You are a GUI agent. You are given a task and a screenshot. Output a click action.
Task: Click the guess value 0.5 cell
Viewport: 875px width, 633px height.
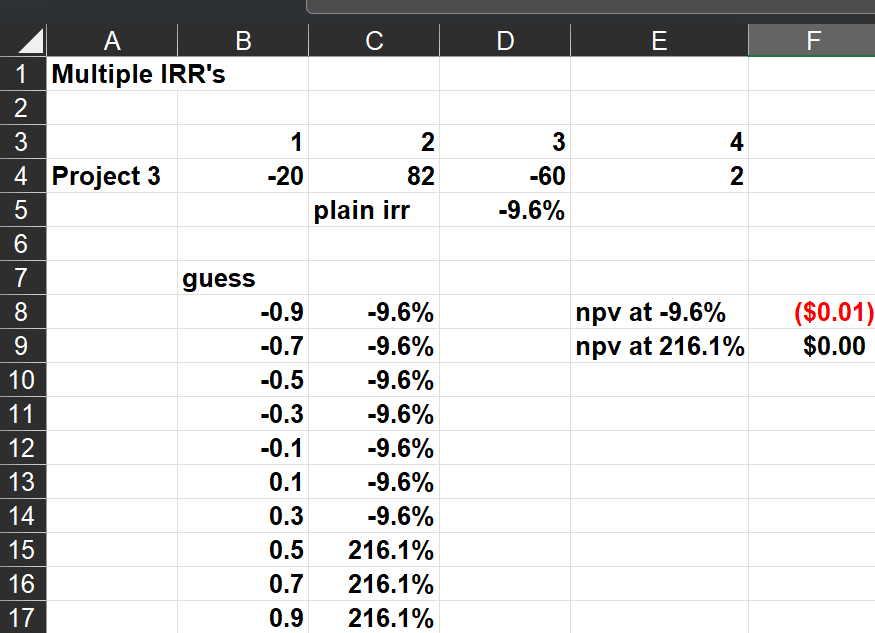point(243,550)
